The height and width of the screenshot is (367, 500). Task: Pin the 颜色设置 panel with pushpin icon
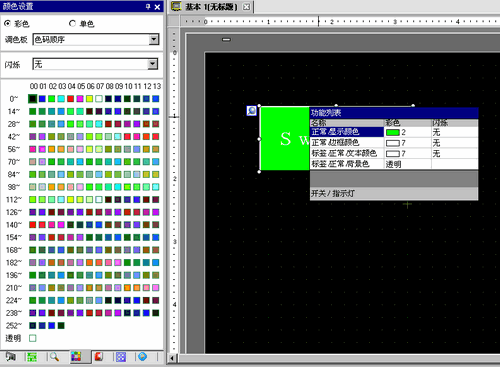pos(148,7)
